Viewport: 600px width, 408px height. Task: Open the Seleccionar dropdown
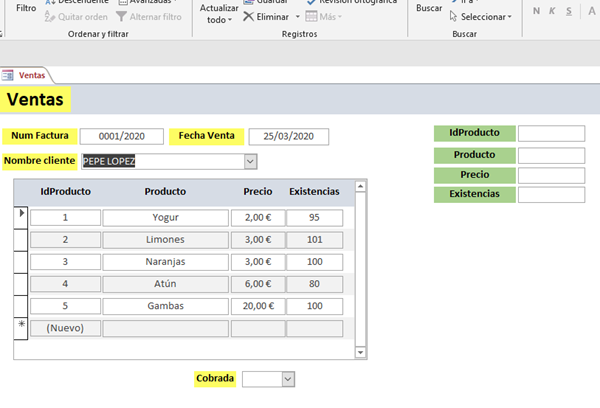point(481,16)
